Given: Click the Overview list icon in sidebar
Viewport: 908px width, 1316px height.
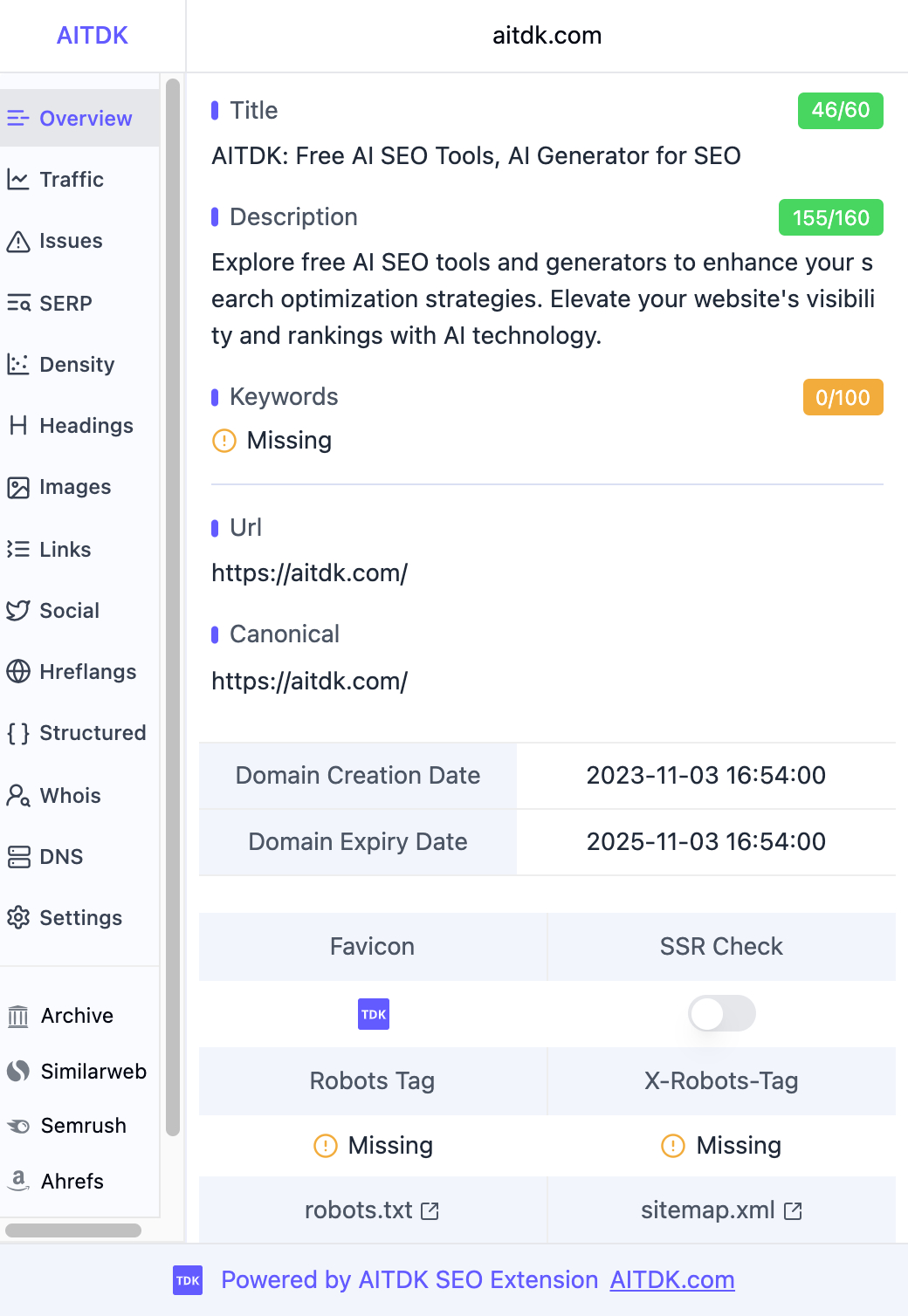Looking at the screenshot, I should 17,118.
